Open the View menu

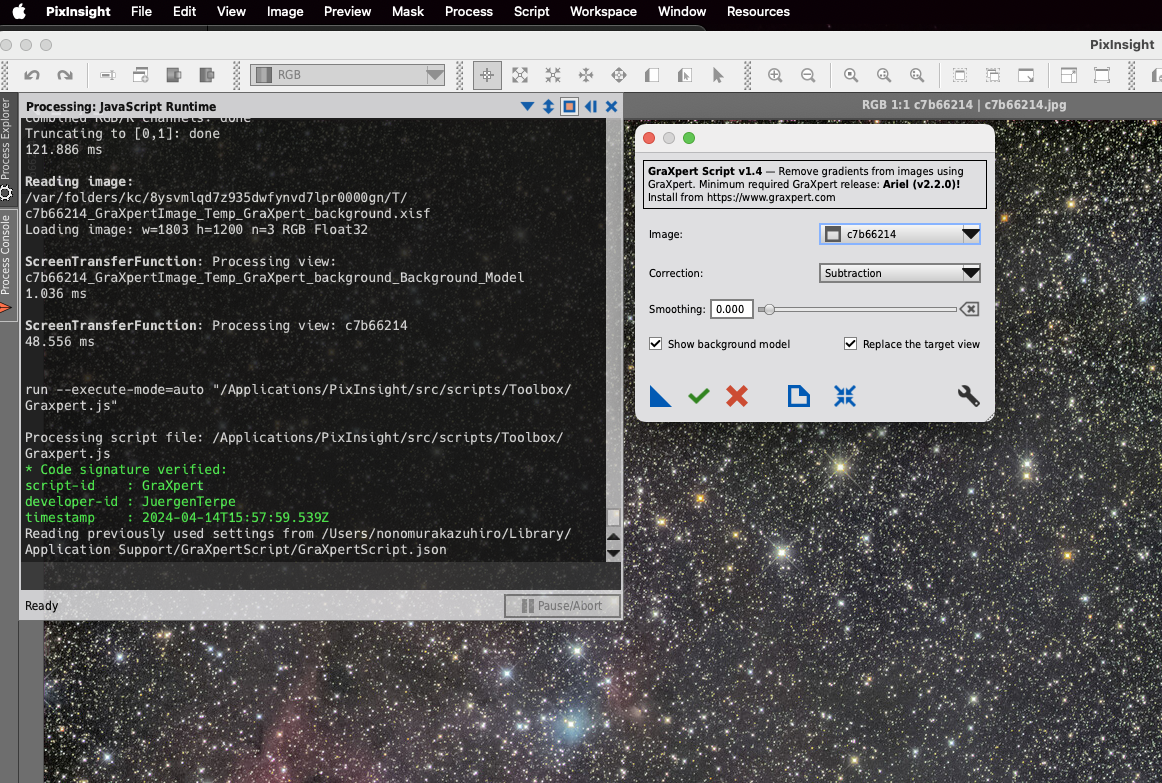pyautogui.click(x=230, y=11)
